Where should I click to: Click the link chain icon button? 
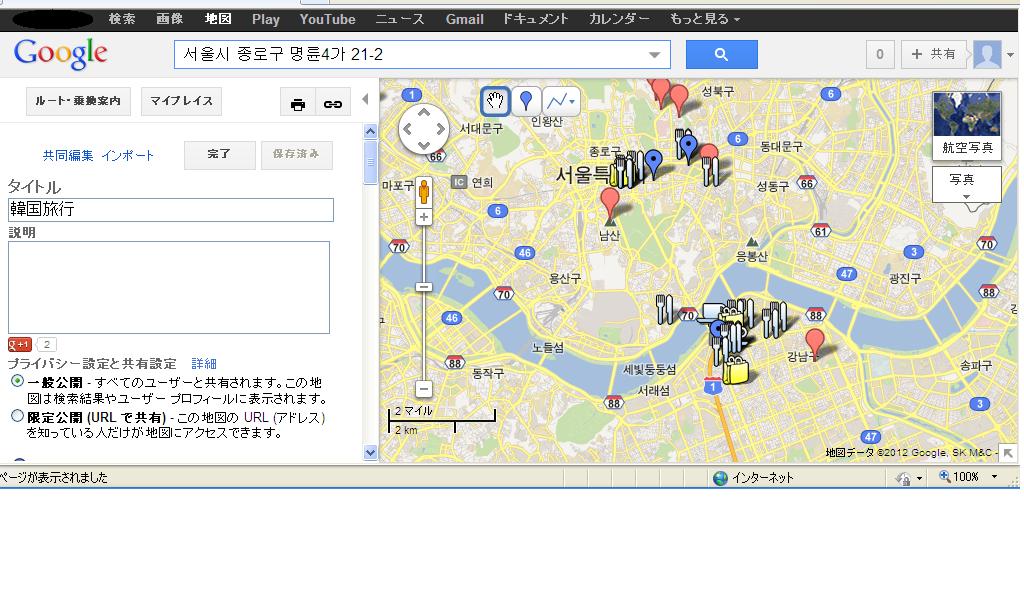coord(333,104)
